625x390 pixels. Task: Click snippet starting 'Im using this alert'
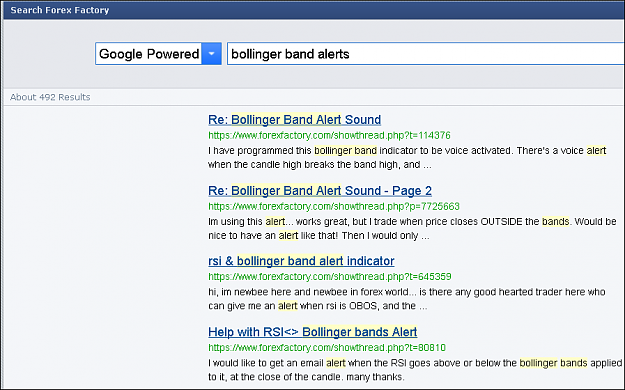[x=412, y=228]
